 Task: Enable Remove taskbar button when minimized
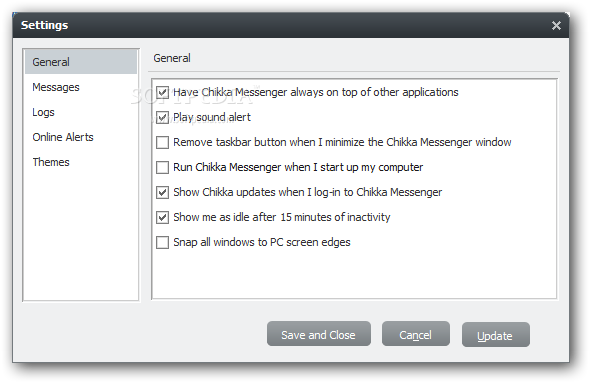pos(163,143)
